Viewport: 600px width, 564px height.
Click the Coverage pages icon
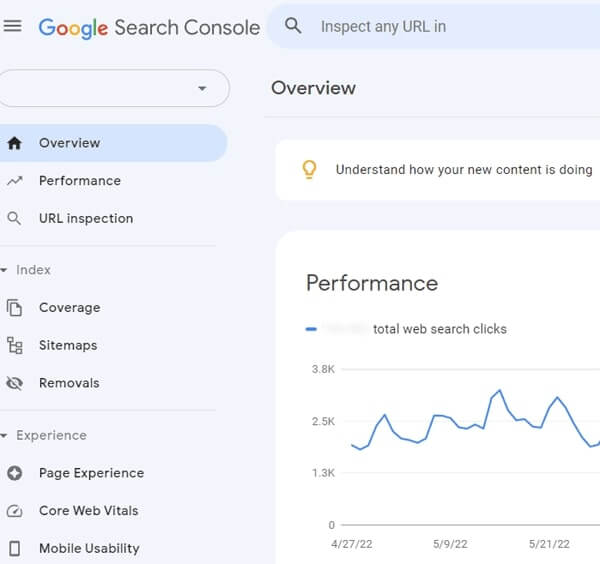click(14, 308)
